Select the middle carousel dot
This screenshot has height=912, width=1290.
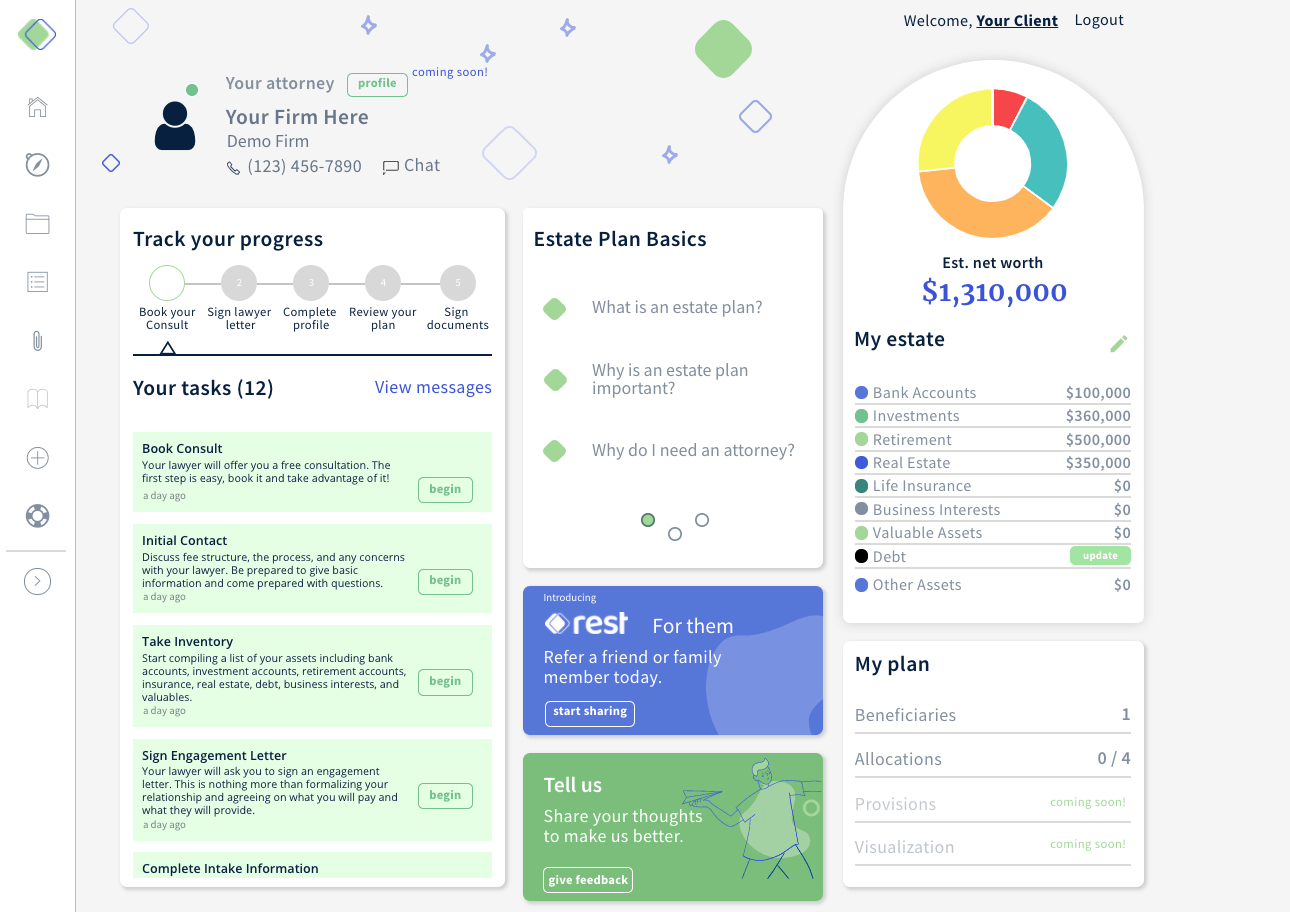675,534
